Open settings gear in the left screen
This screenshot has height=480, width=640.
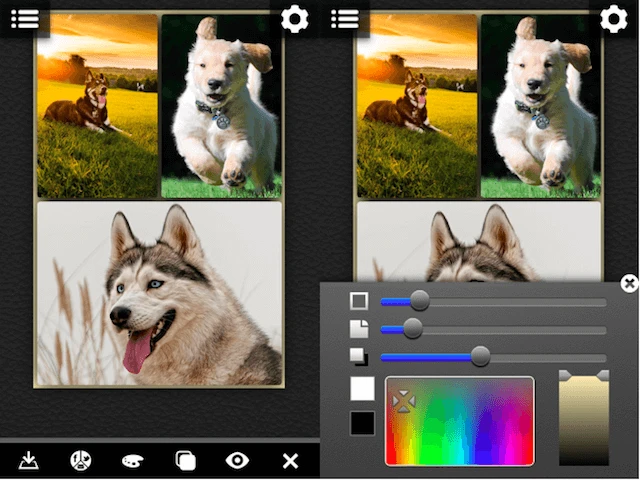point(294,19)
